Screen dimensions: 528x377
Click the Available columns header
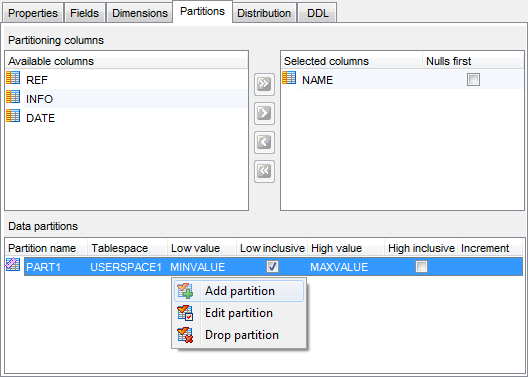[x=127, y=61]
